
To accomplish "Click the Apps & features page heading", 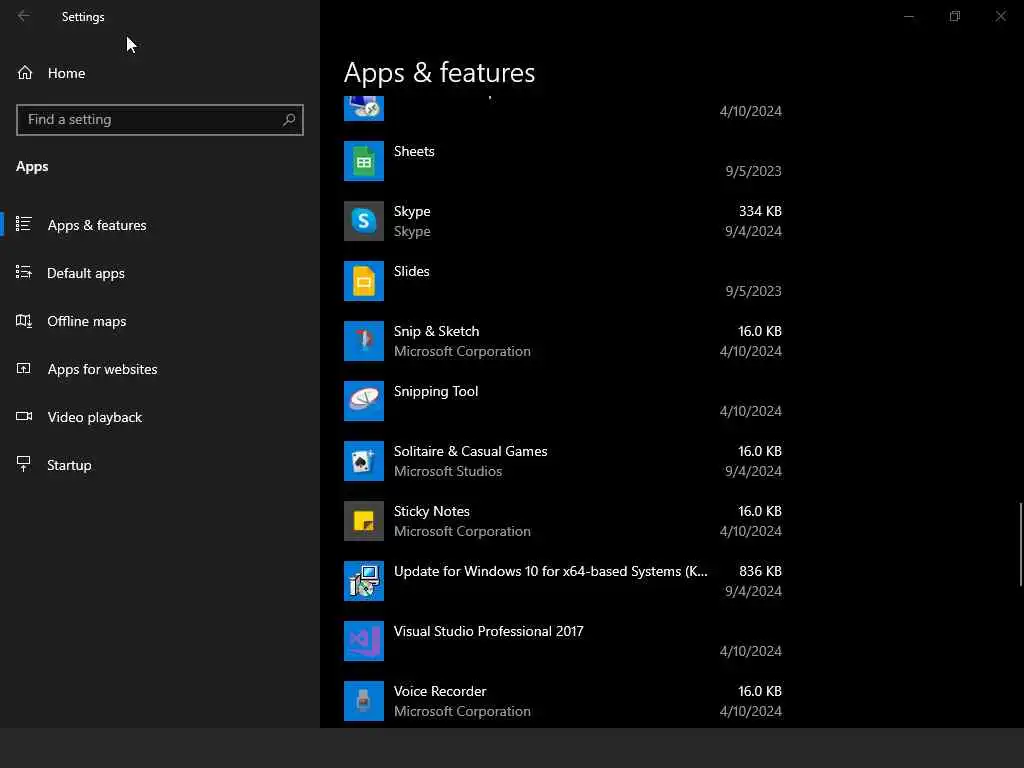I will pyautogui.click(x=439, y=72).
